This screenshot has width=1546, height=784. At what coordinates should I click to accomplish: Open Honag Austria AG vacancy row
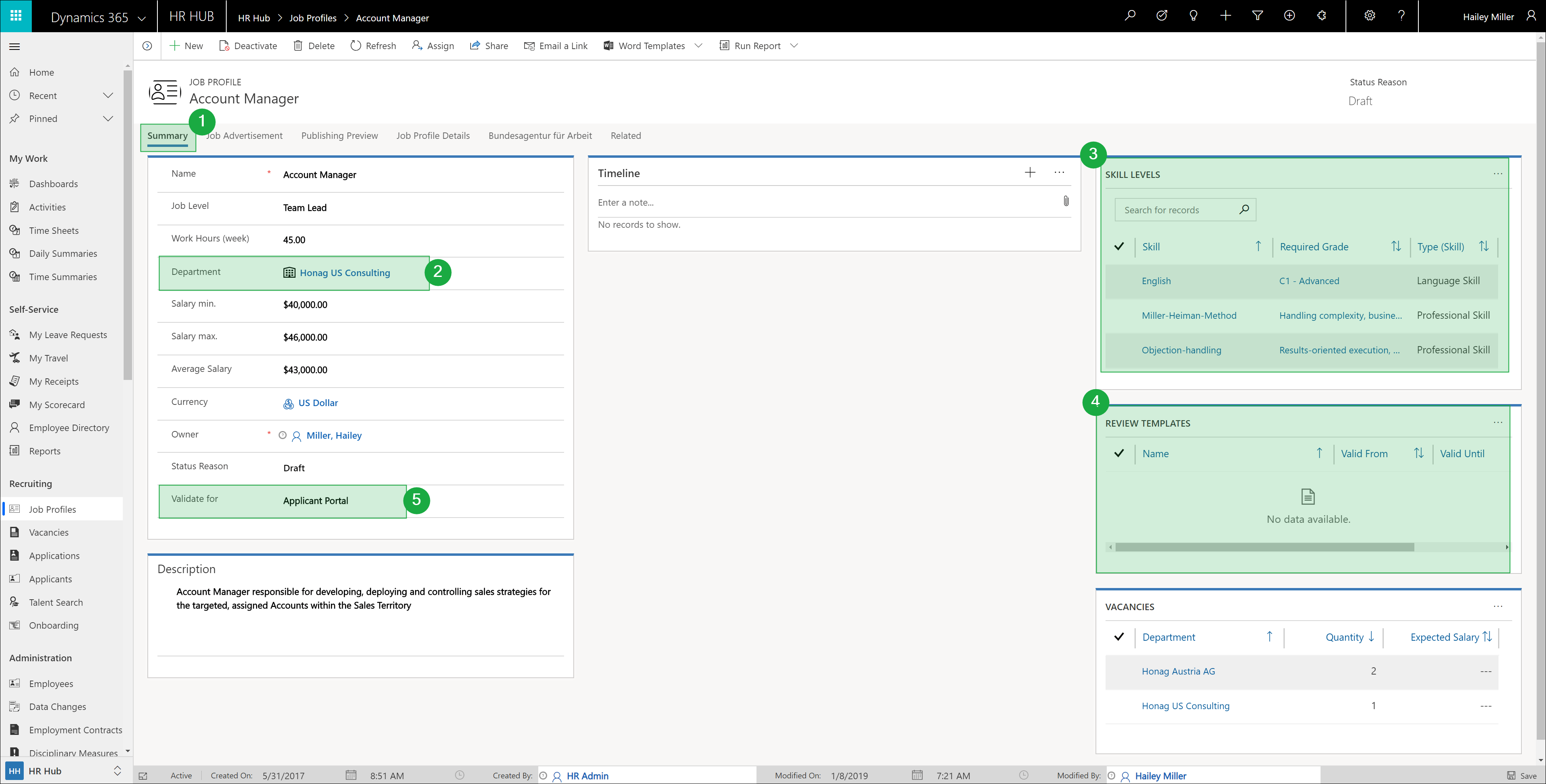1178,671
